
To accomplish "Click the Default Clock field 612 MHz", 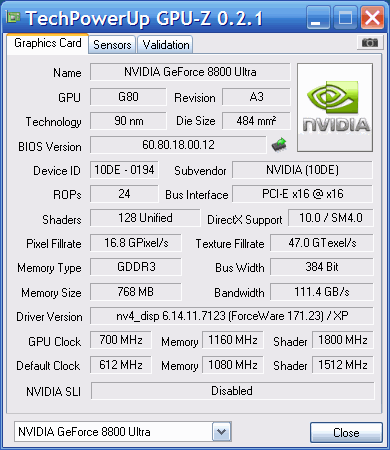I will tap(121, 365).
